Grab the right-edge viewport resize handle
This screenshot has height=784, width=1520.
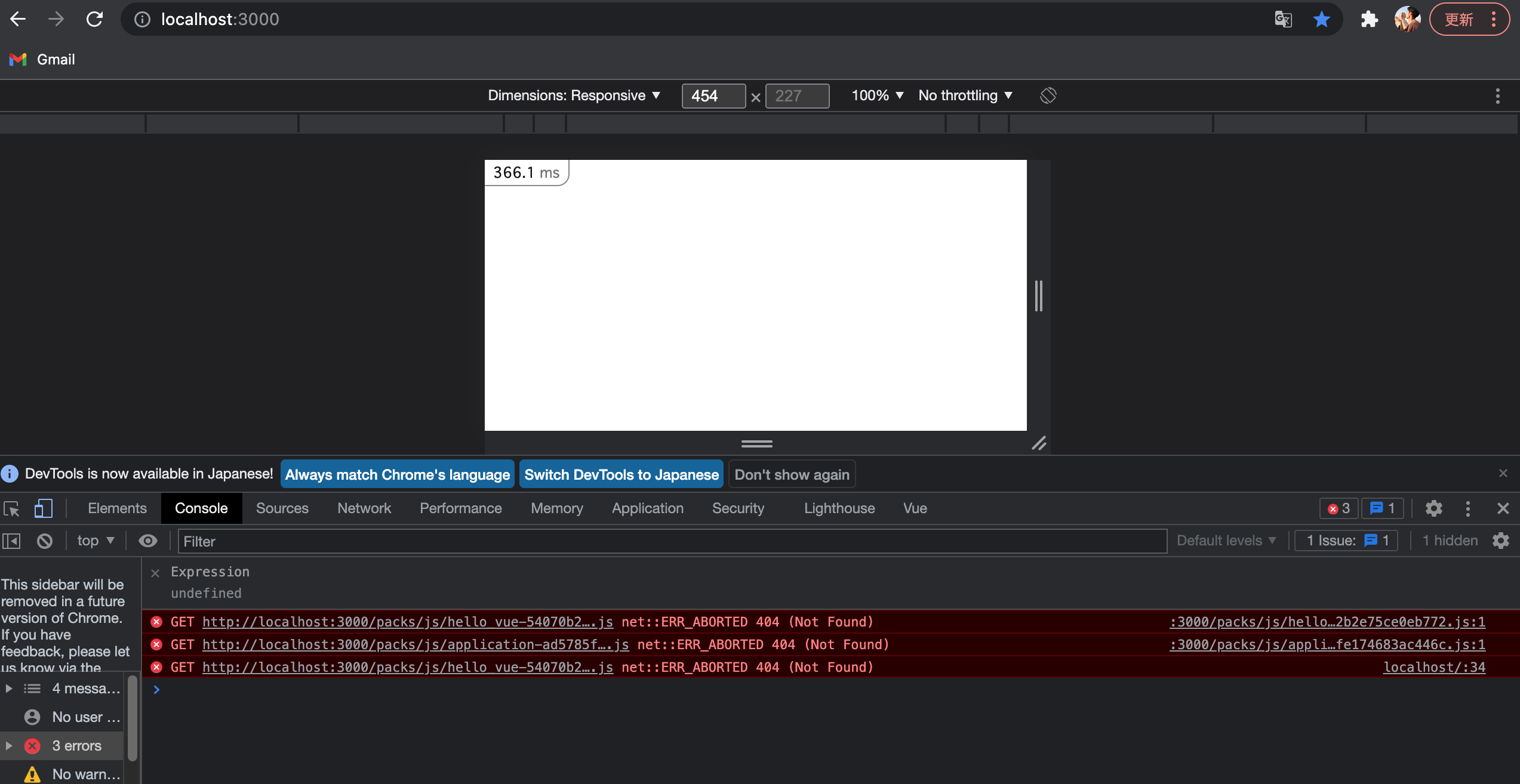point(1039,295)
